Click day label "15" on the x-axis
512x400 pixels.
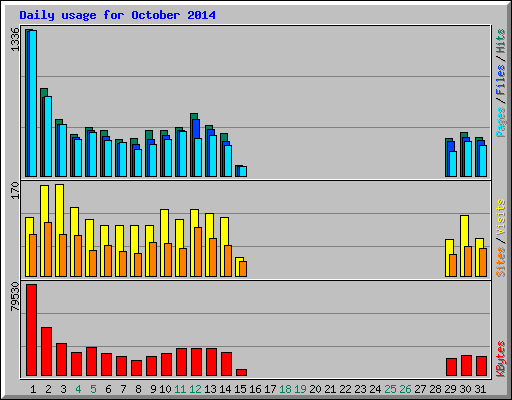tap(240, 389)
